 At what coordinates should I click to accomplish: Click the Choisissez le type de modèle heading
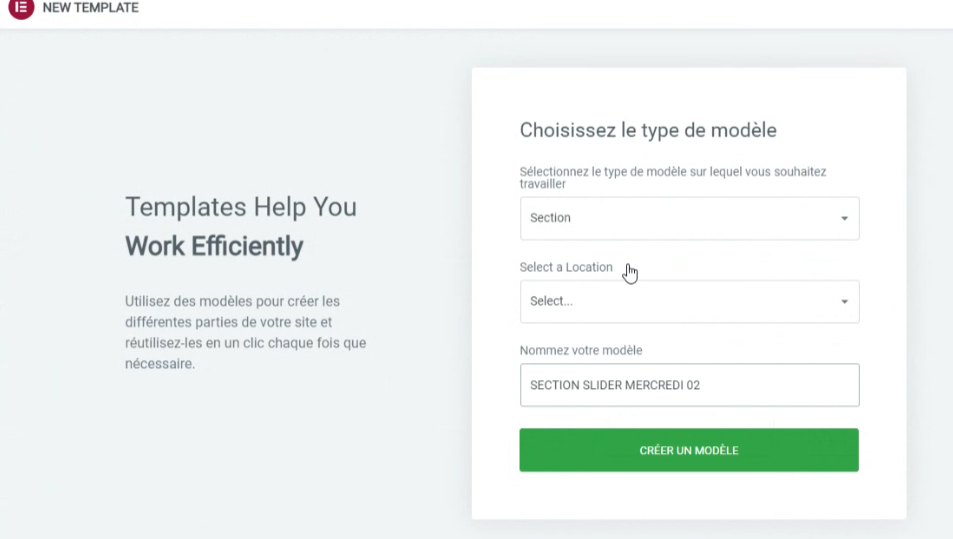click(x=648, y=130)
